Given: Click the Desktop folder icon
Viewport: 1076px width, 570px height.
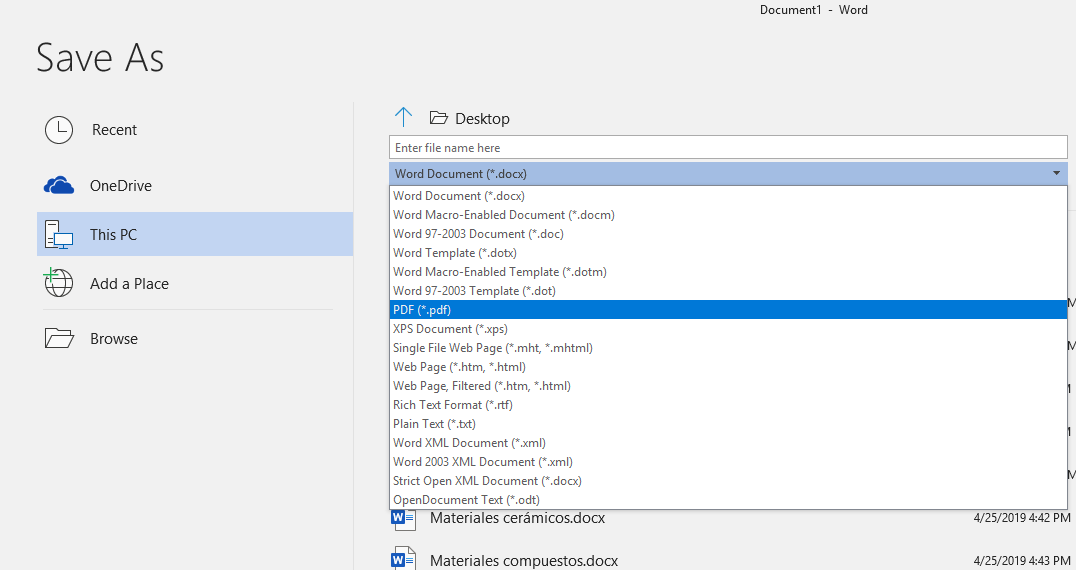Looking at the screenshot, I should pyautogui.click(x=438, y=118).
